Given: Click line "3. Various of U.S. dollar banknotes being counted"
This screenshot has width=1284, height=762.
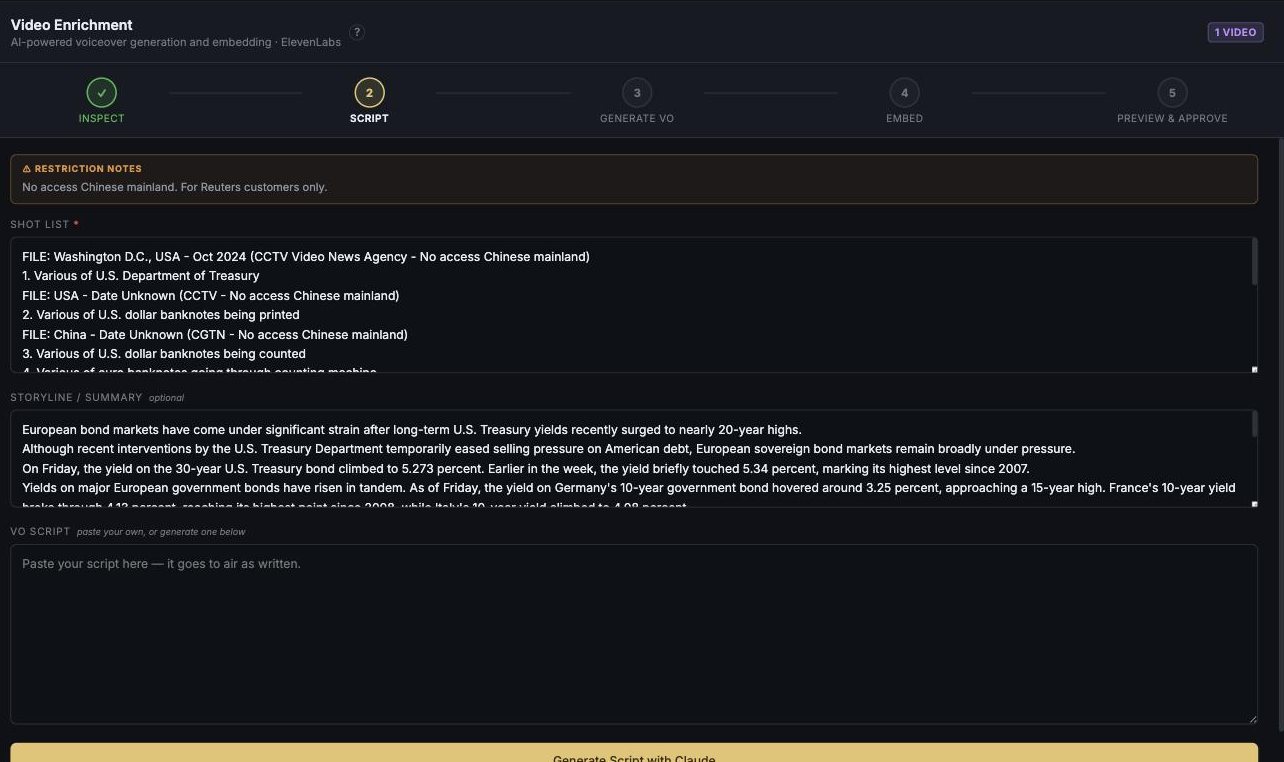Looking at the screenshot, I should (164, 354).
